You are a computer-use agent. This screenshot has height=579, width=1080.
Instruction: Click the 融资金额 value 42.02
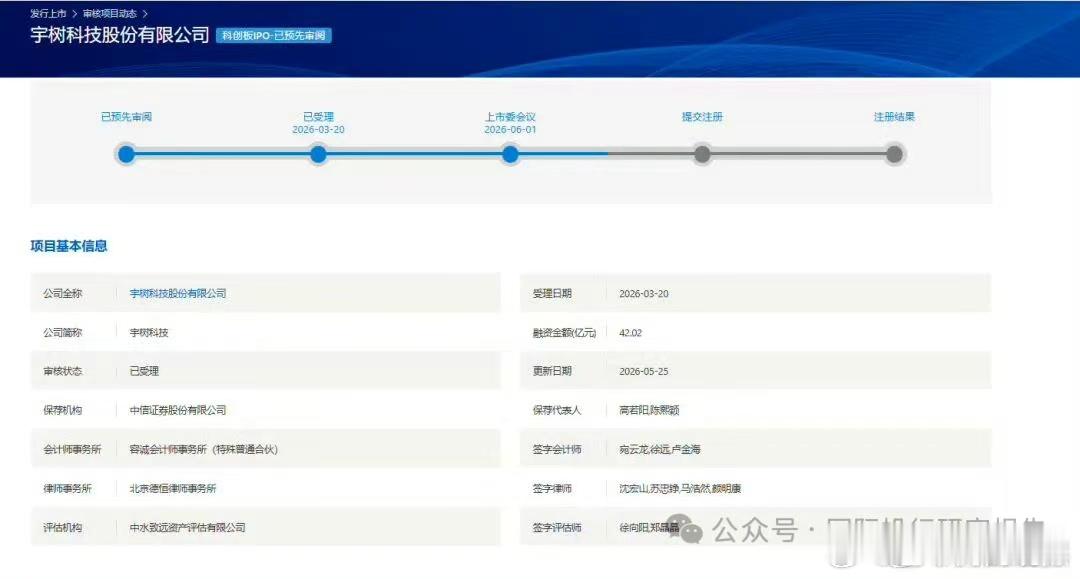pyautogui.click(x=630, y=333)
